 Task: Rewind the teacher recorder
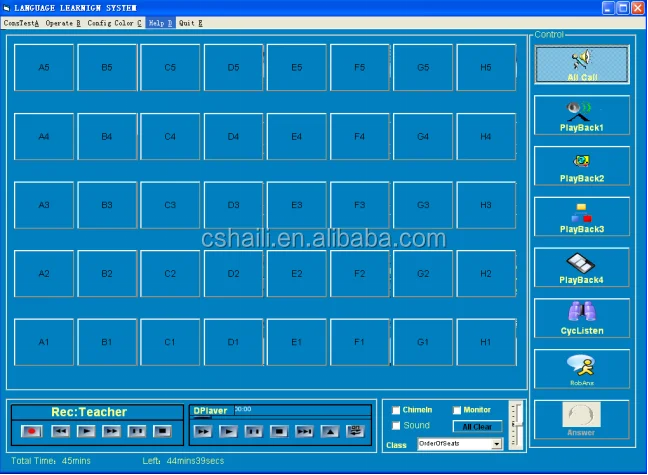60,432
